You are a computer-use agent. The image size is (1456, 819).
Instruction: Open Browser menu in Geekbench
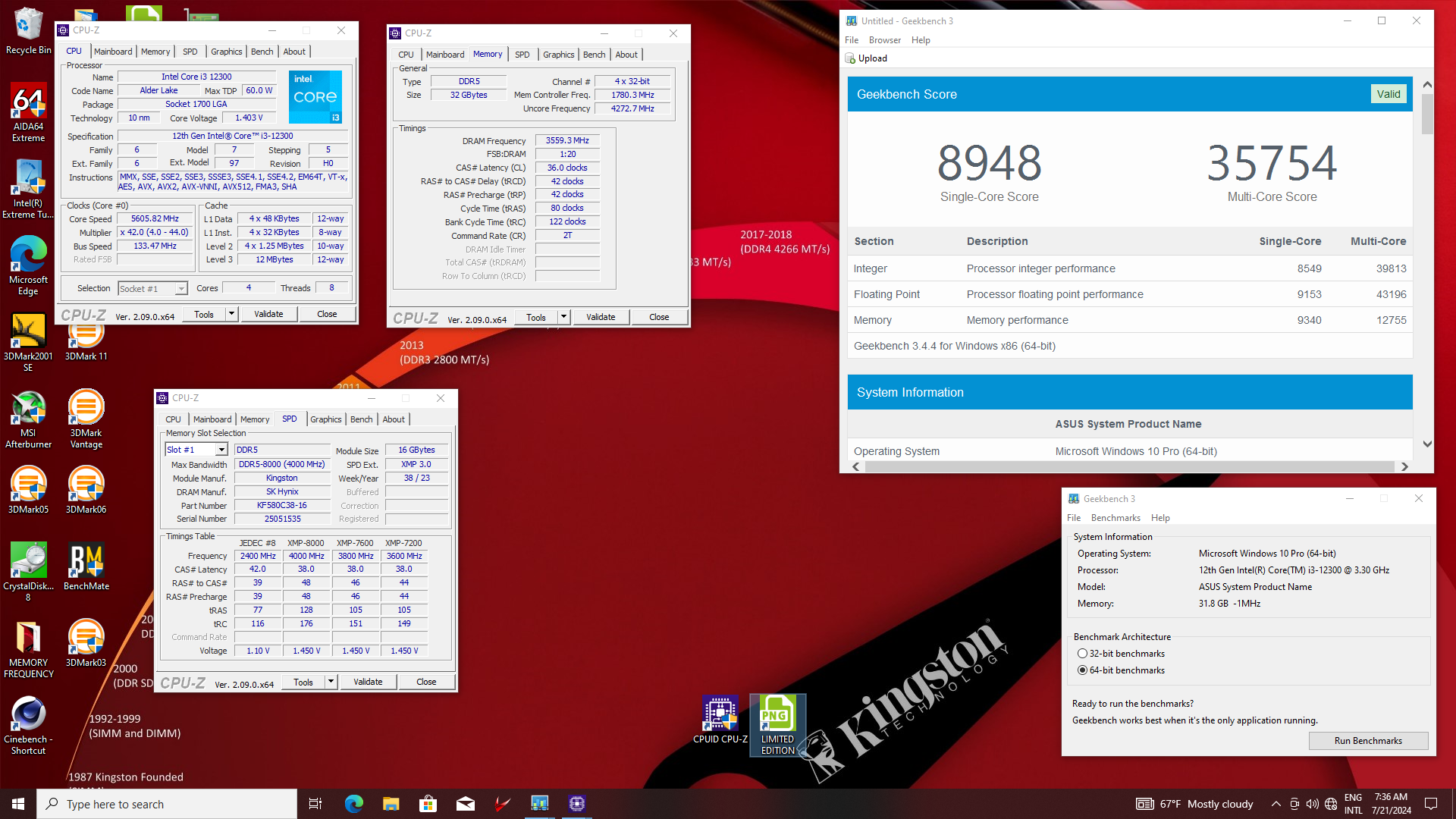(x=884, y=40)
